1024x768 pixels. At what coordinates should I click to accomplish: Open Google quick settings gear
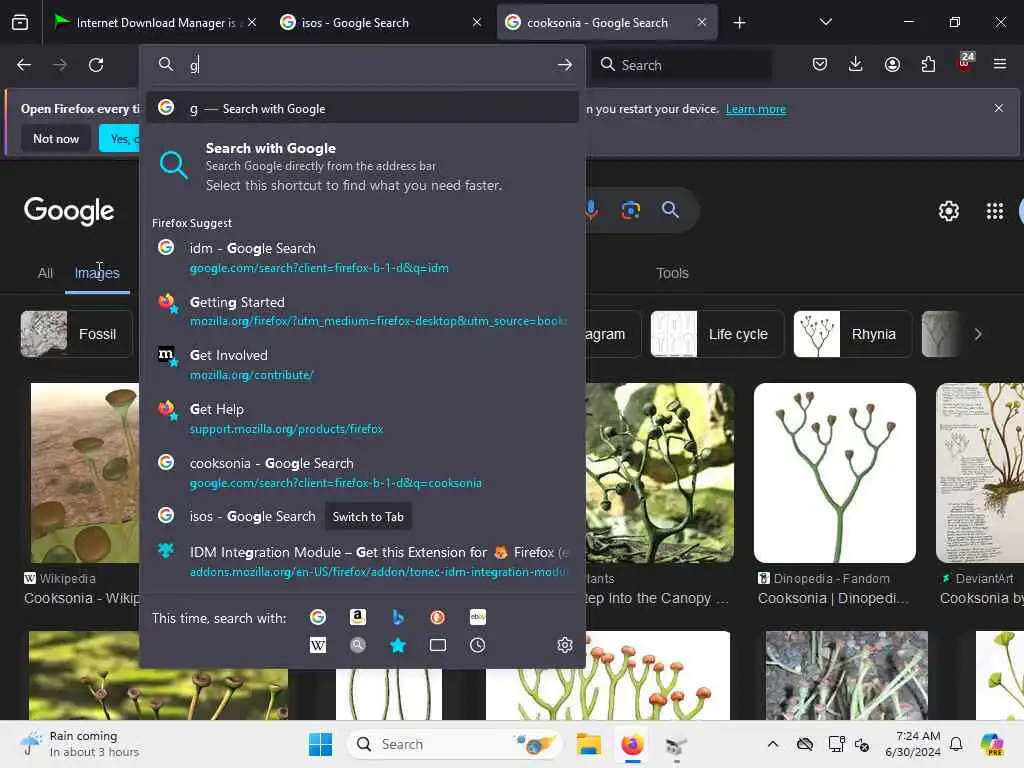(x=948, y=210)
